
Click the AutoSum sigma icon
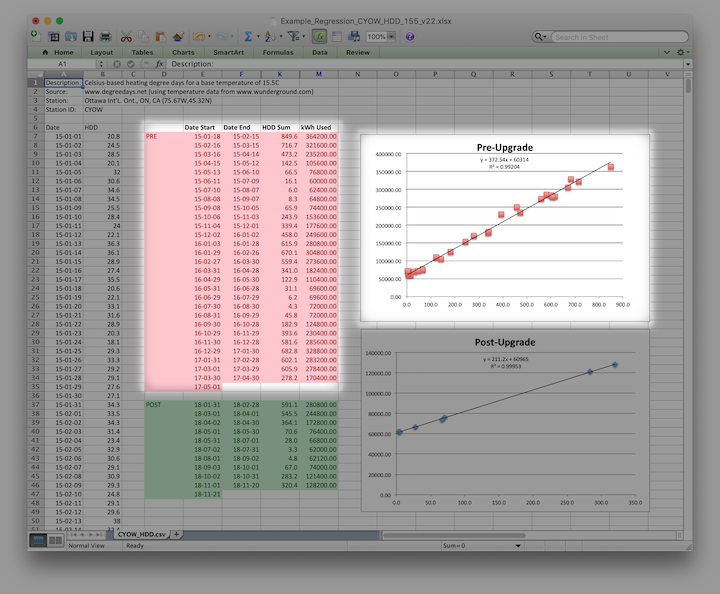249,37
